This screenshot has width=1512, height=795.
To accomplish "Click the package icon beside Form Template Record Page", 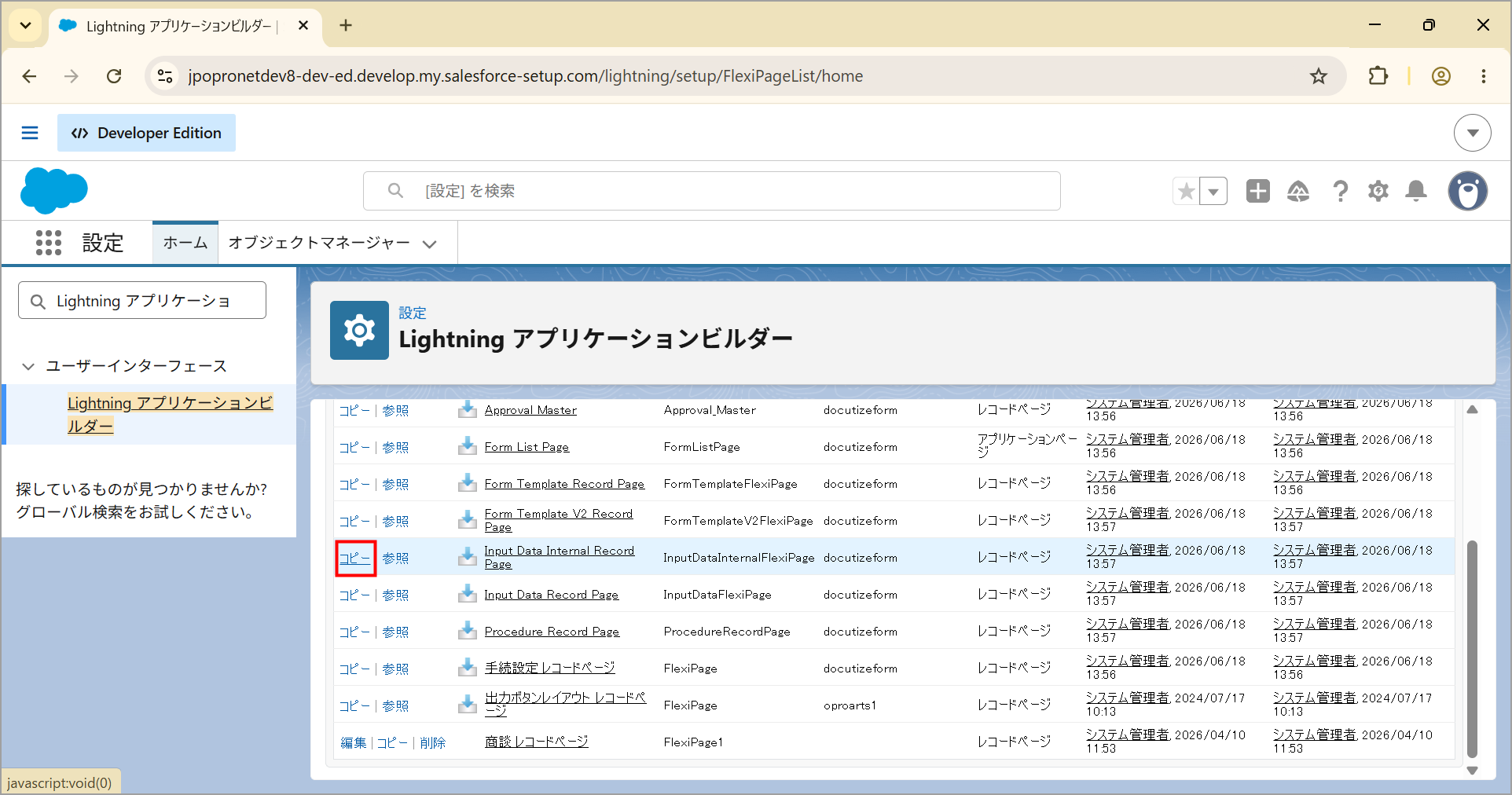I will click(468, 483).
